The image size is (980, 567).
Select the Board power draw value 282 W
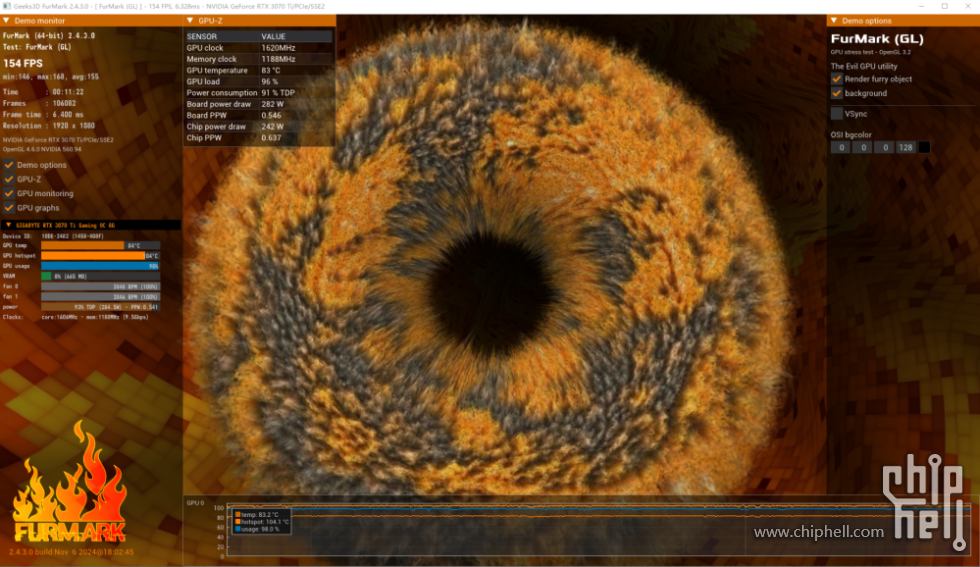[x=272, y=104]
